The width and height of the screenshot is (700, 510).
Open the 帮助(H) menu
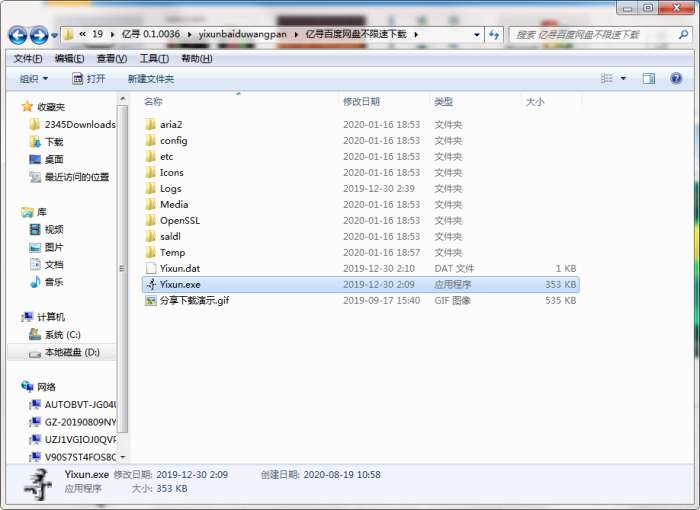196,59
